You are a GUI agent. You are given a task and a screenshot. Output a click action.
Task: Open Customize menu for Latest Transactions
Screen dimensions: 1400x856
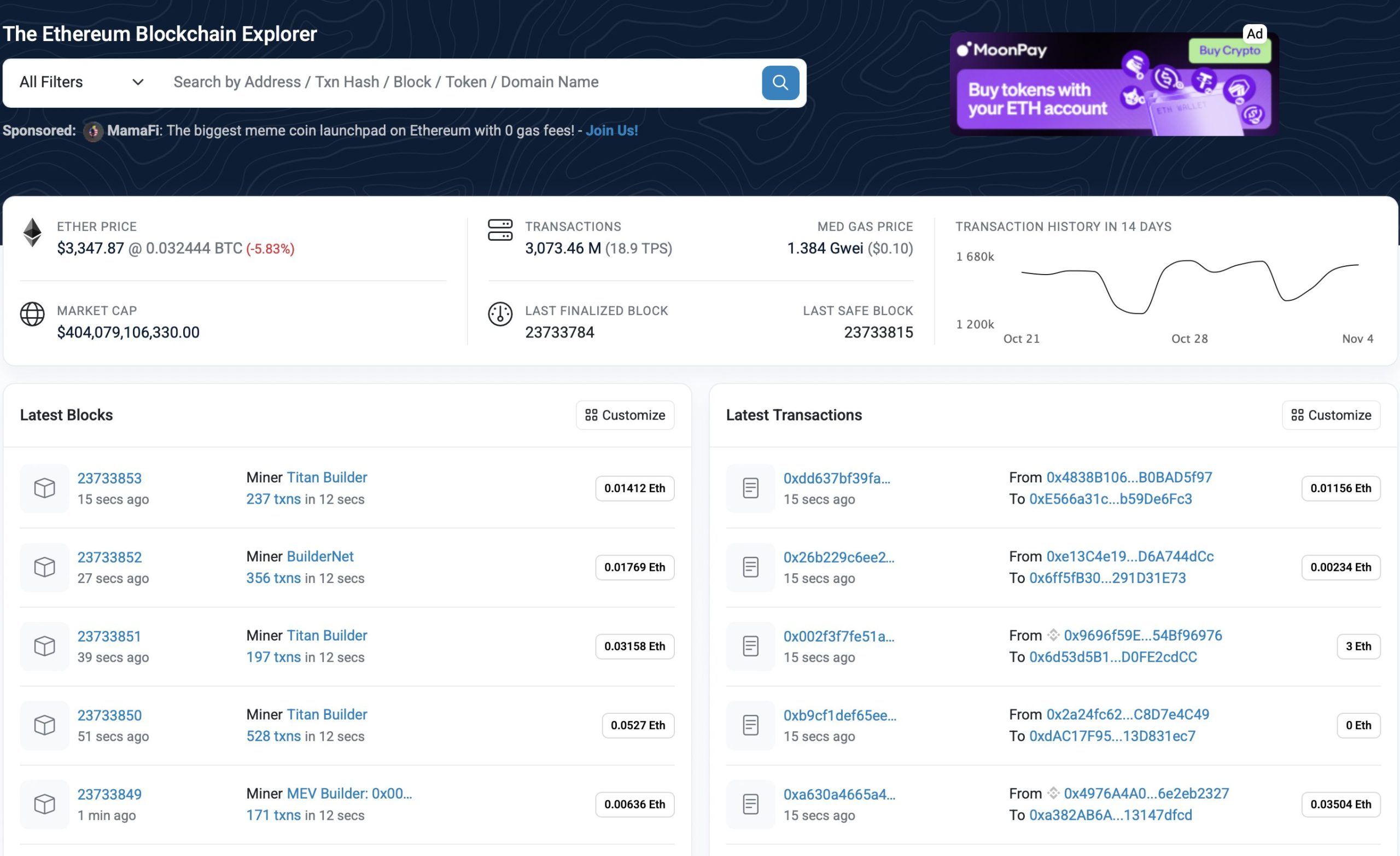click(x=1331, y=415)
